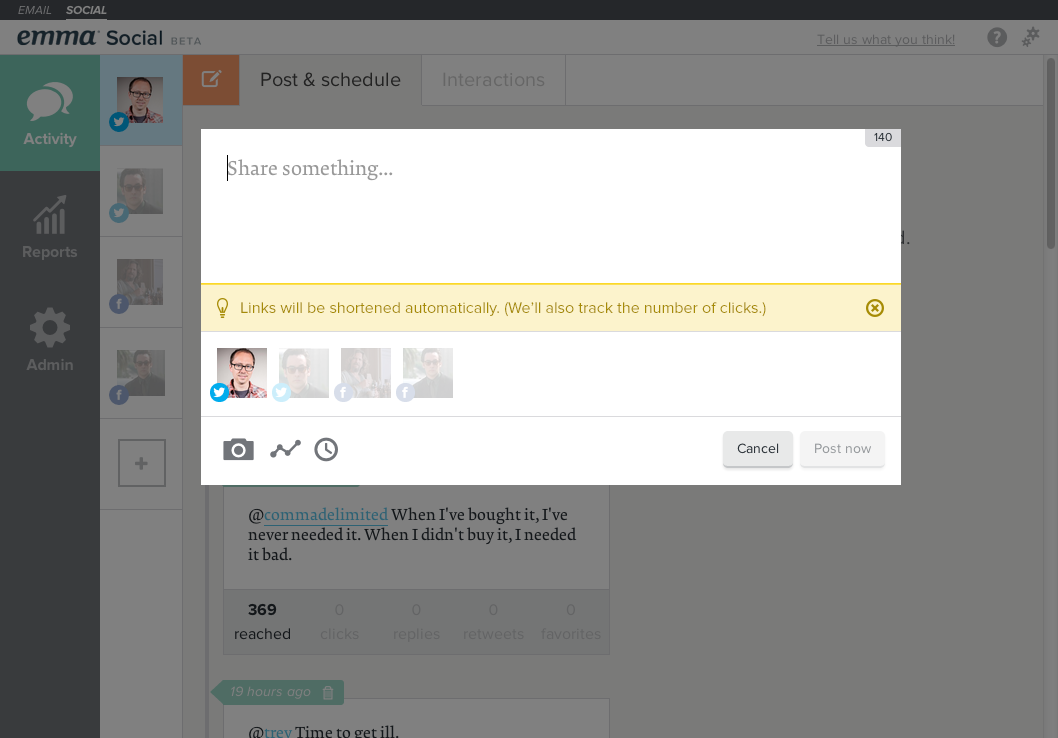Open the schedule clock icon
Screen dimensions: 1058x738
point(326,450)
